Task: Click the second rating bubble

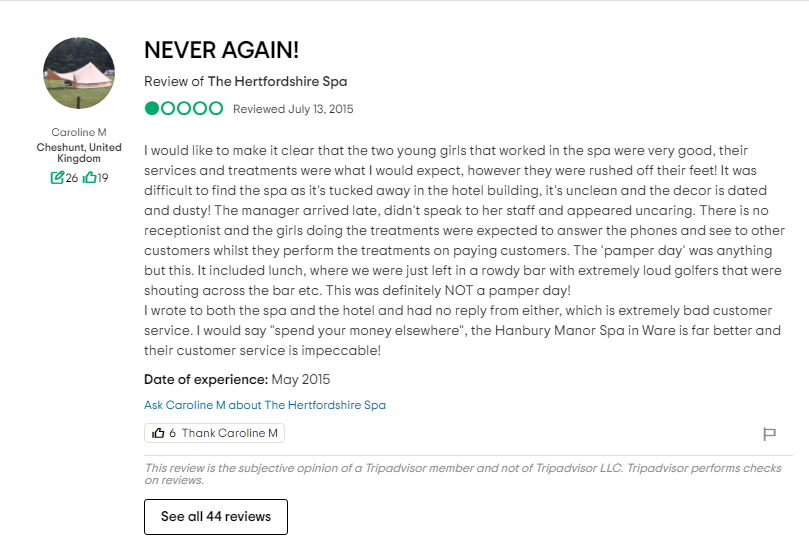Action: pos(168,108)
